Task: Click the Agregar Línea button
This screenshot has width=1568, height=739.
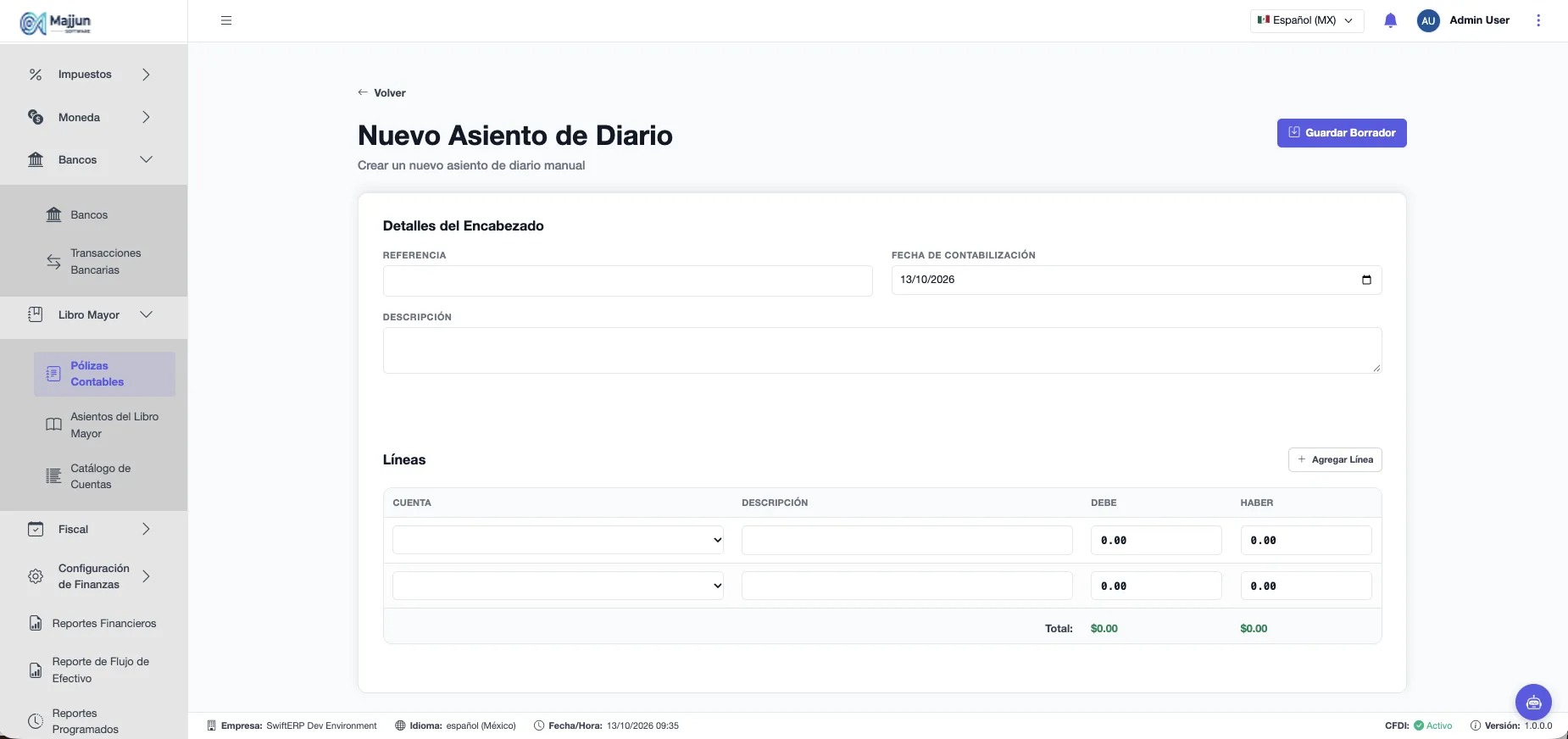Action: (1335, 459)
